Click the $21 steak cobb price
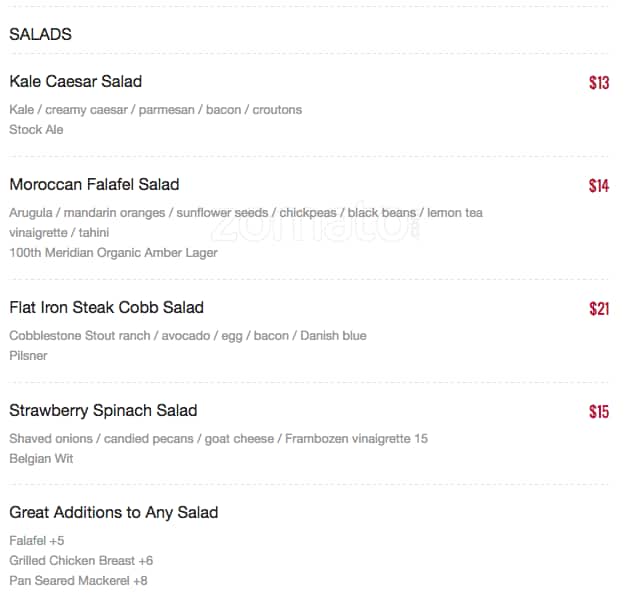 click(598, 309)
